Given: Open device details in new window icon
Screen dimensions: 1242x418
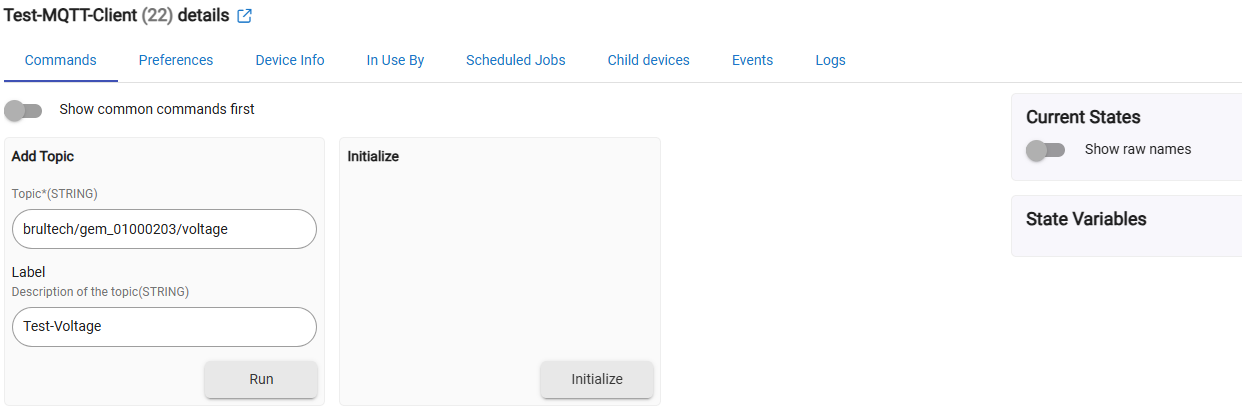Looking at the screenshot, I should point(245,17).
